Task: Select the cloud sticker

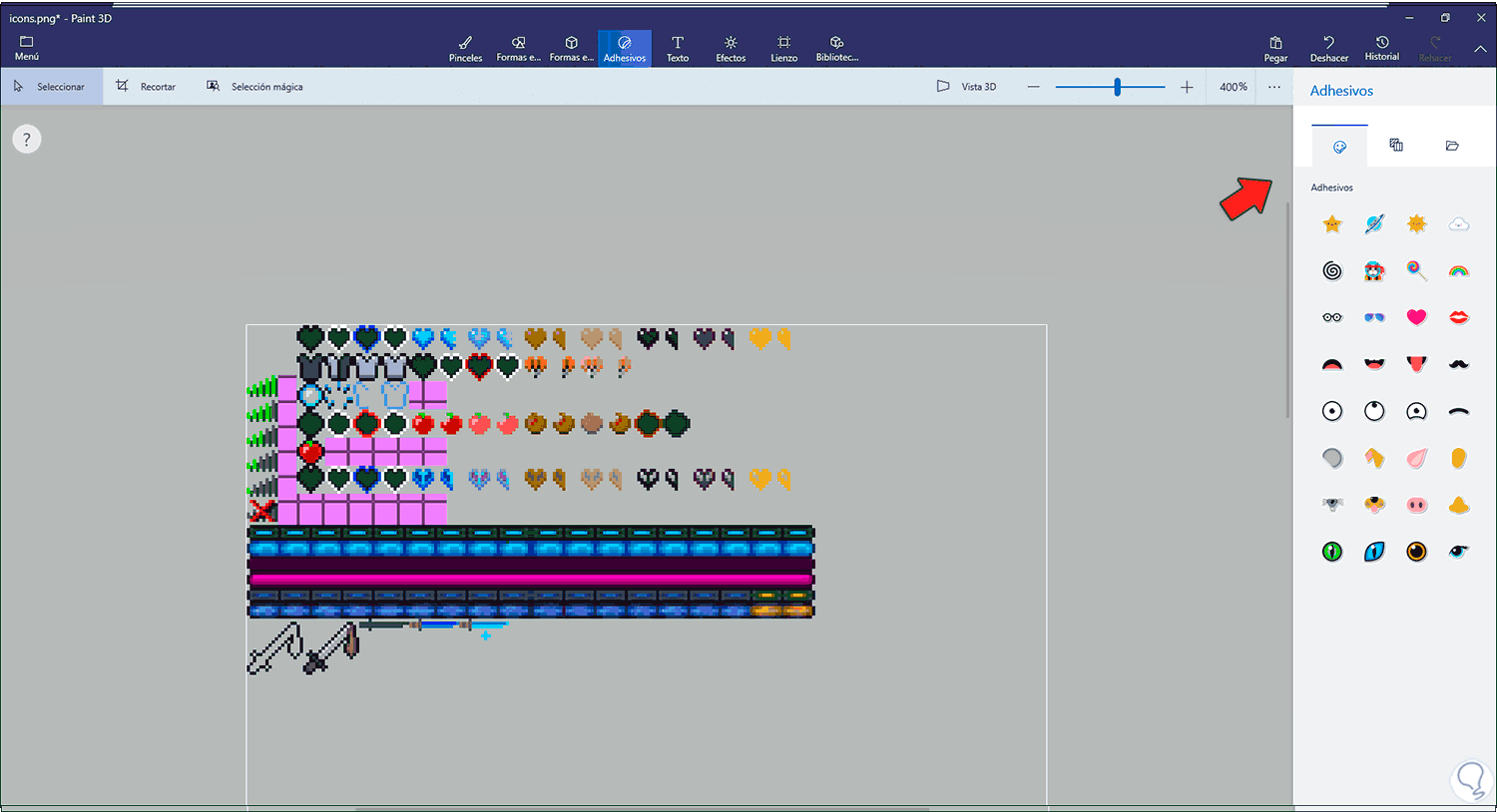Action: click(x=1459, y=224)
